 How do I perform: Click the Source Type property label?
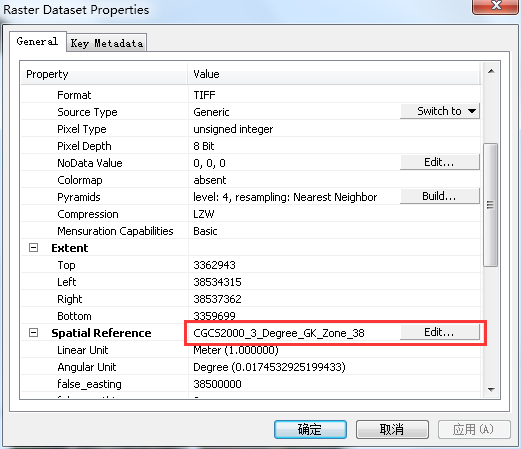coord(87,112)
